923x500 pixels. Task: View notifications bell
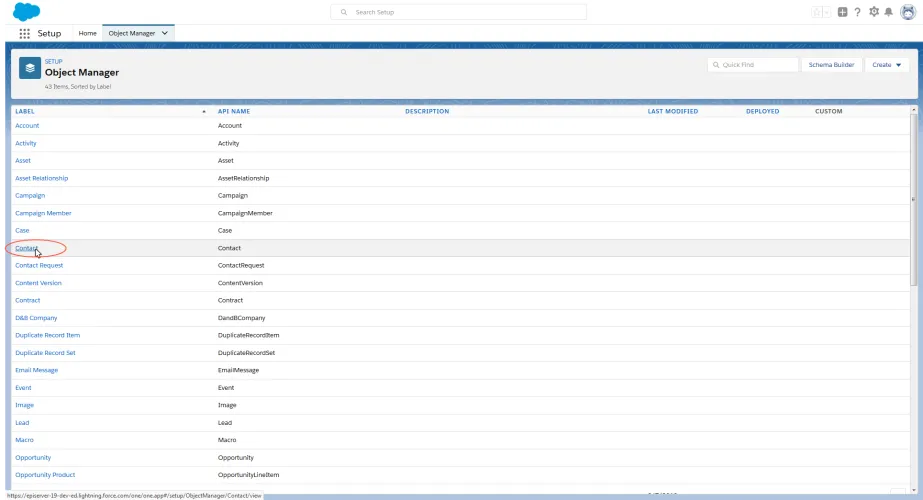tap(889, 12)
